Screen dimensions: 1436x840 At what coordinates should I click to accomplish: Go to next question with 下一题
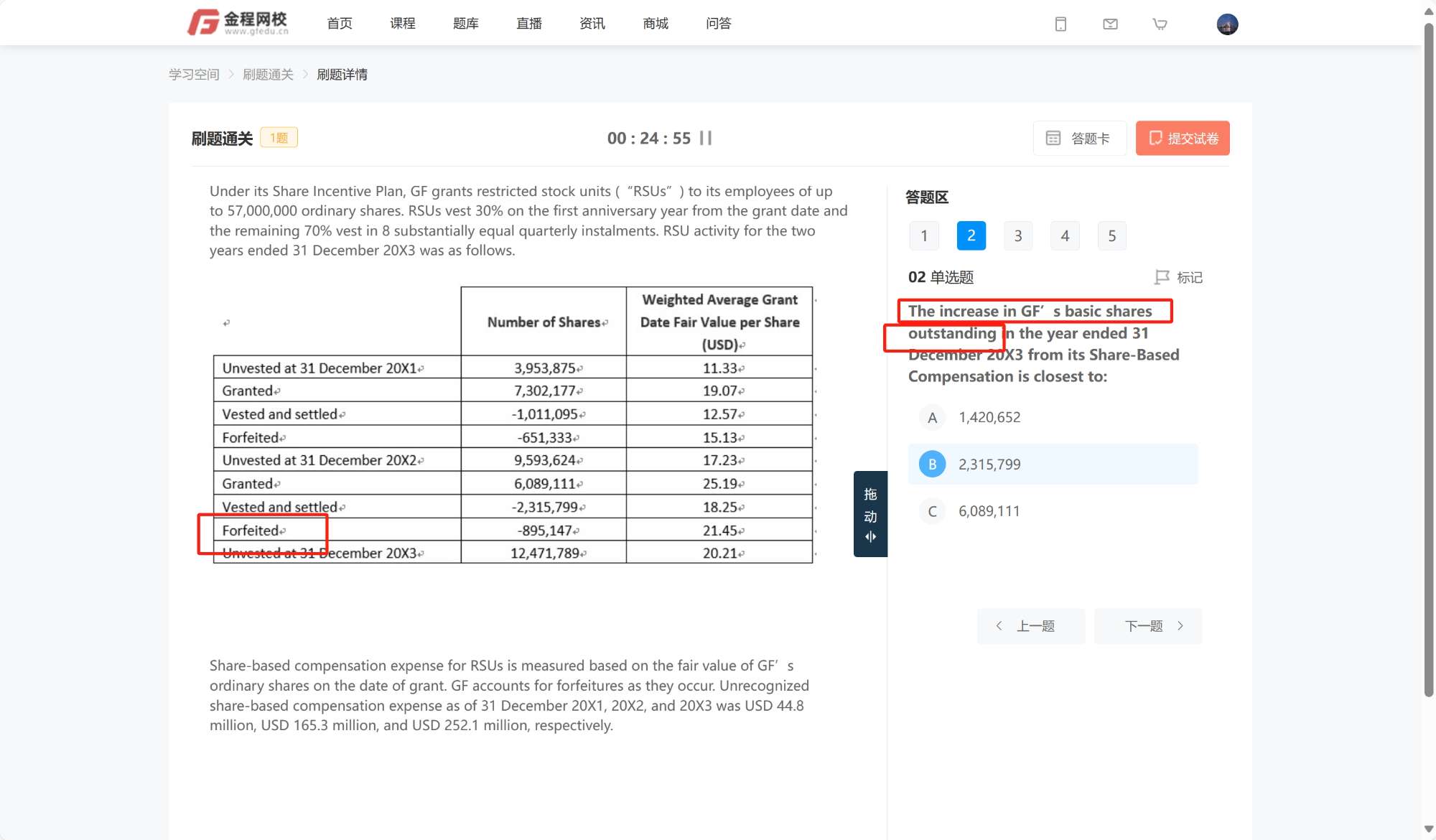[1147, 626]
